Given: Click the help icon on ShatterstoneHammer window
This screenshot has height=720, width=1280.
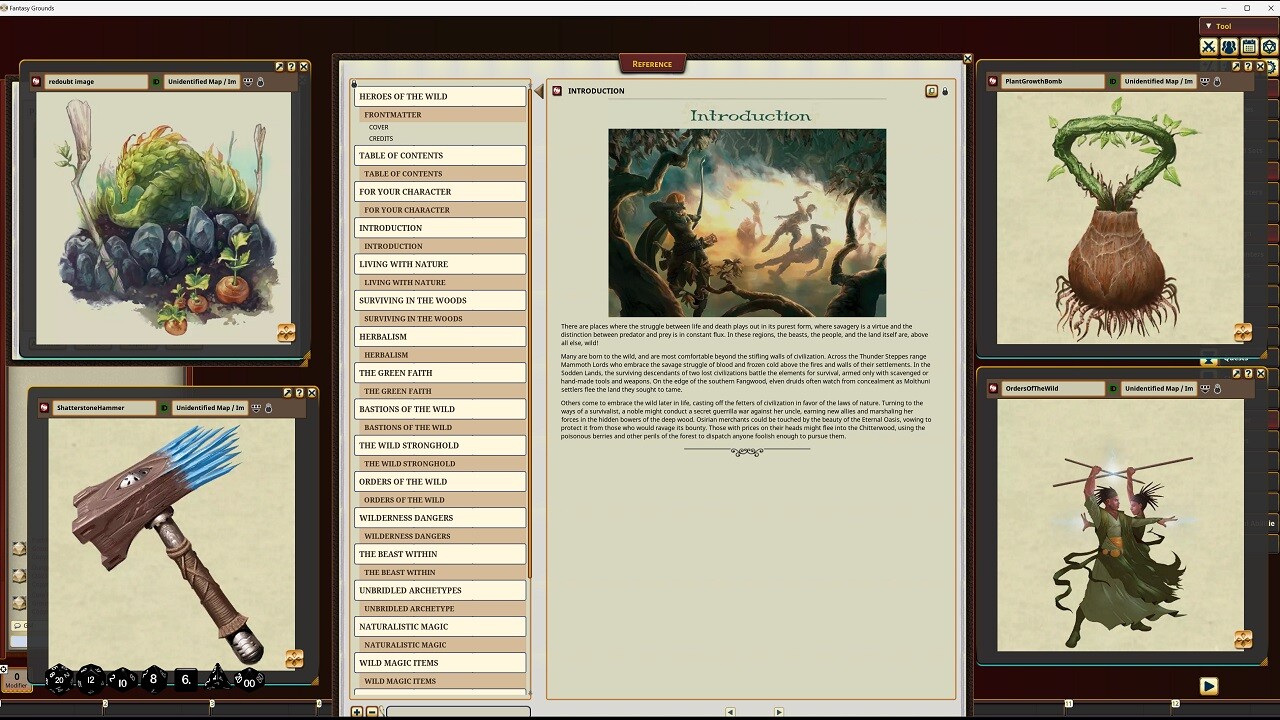Looking at the screenshot, I should click(x=299, y=393).
